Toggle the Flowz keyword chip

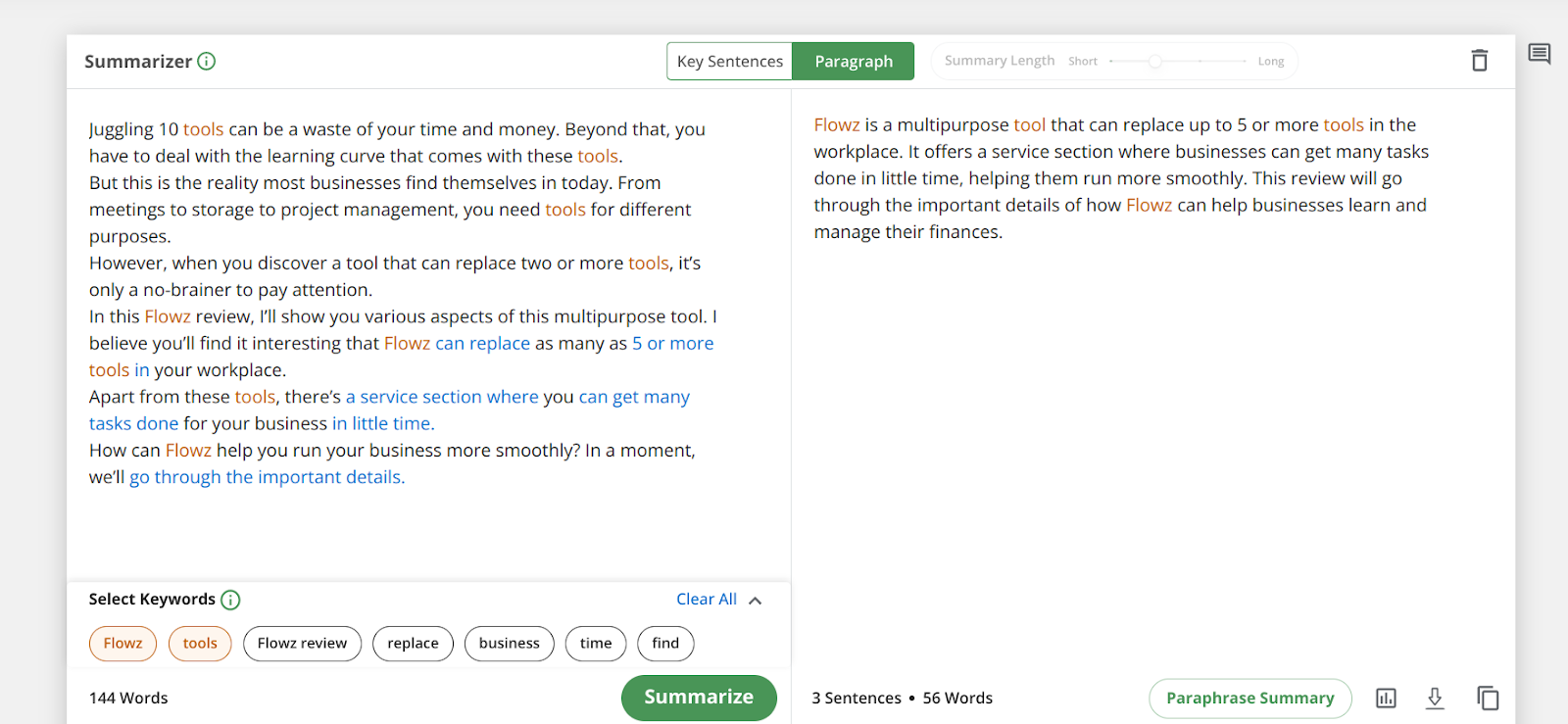(x=122, y=644)
